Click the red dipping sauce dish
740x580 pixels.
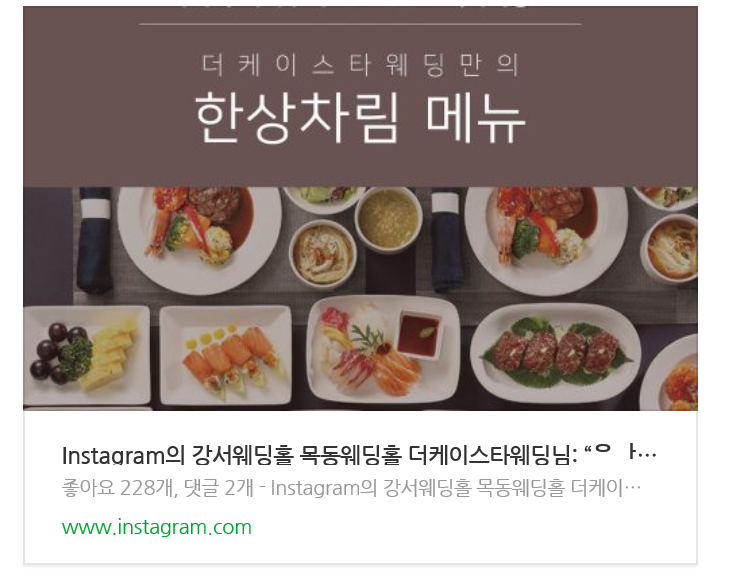coord(419,334)
